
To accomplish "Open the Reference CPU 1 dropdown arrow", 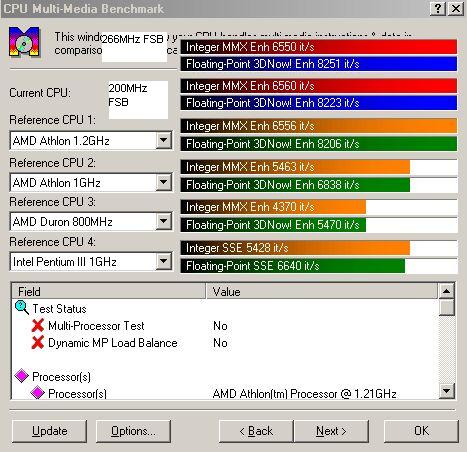I will (163, 140).
